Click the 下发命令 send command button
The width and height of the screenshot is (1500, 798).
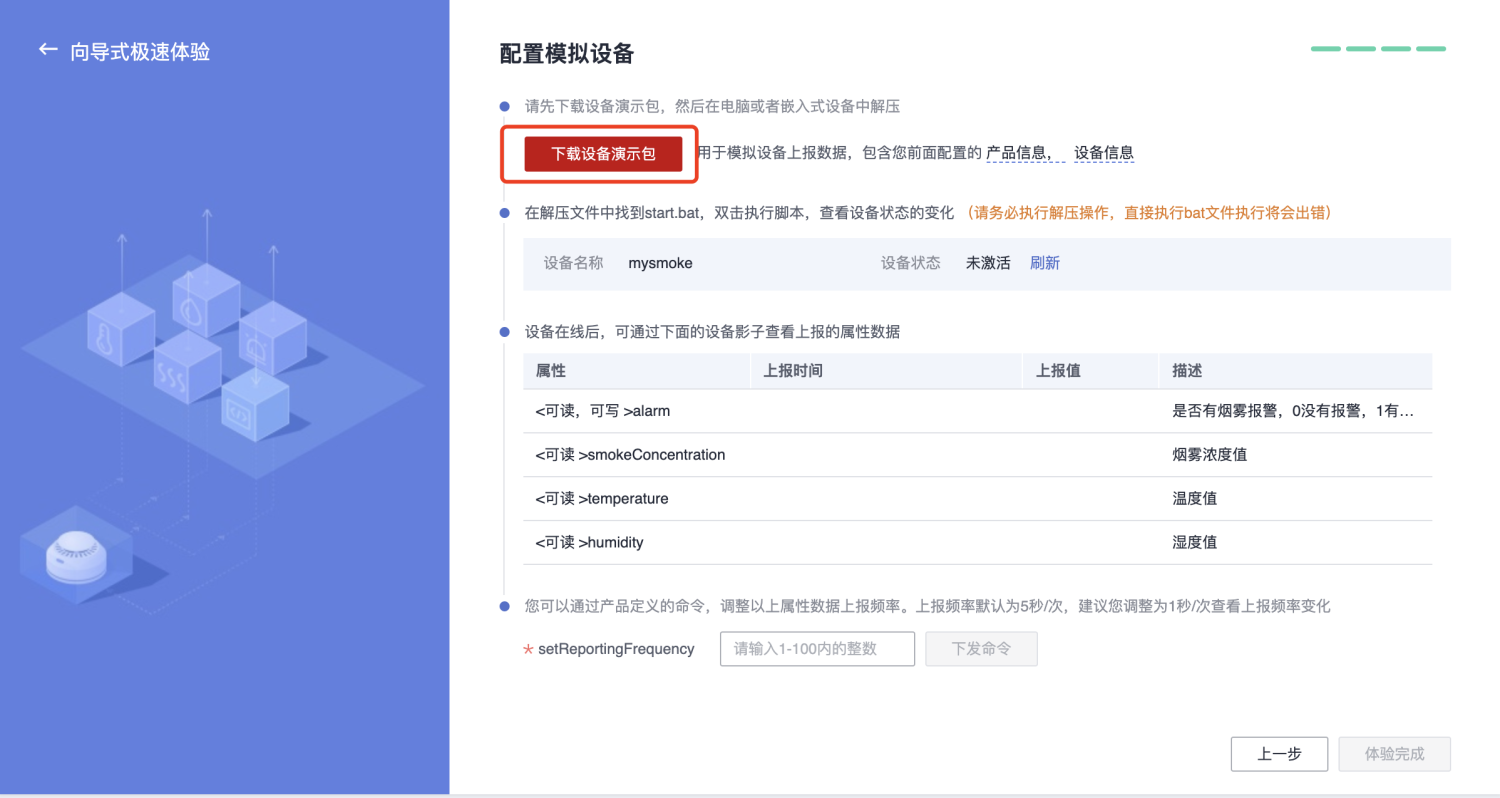coord(981,649)
